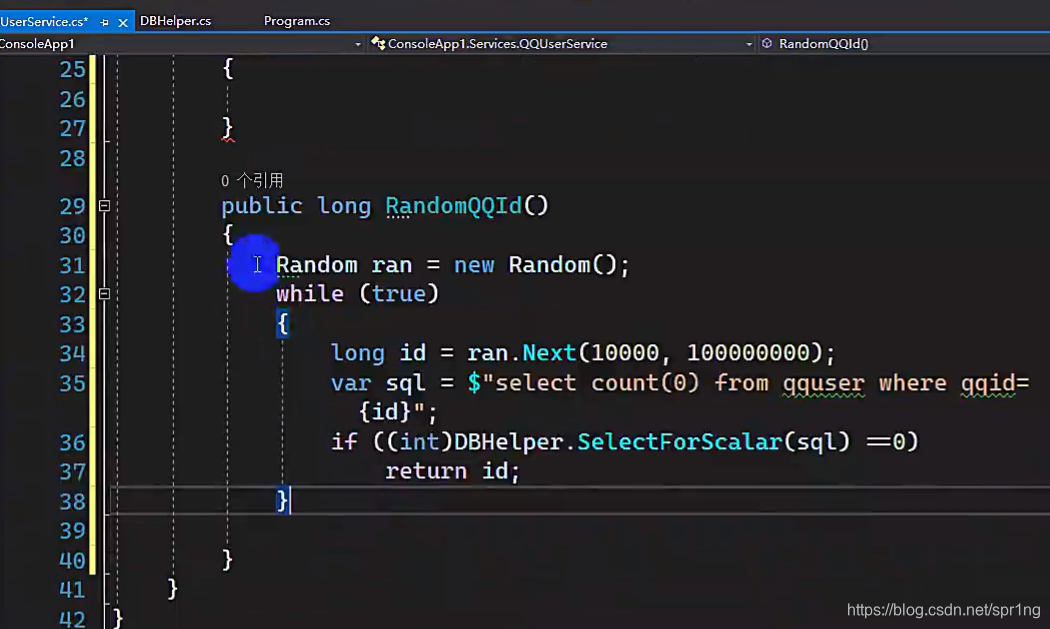
Task: Click the 'long' return type on line 29
Action: pos(344,206)
